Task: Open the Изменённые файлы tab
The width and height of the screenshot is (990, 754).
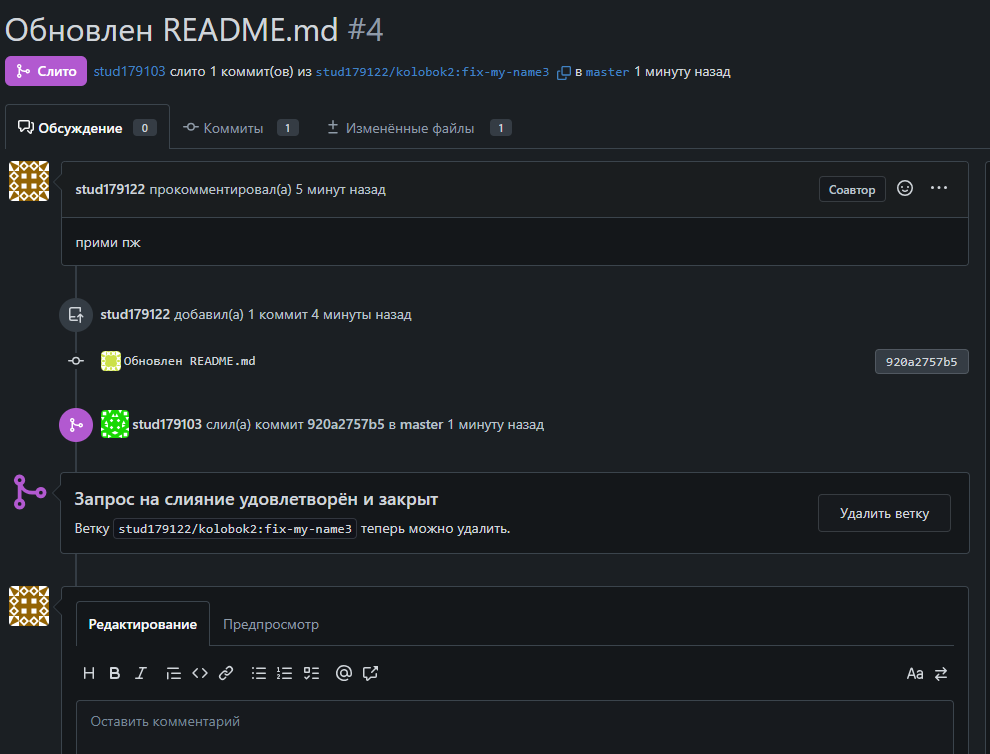Action: pyautogui.click(x=418, y=128)
